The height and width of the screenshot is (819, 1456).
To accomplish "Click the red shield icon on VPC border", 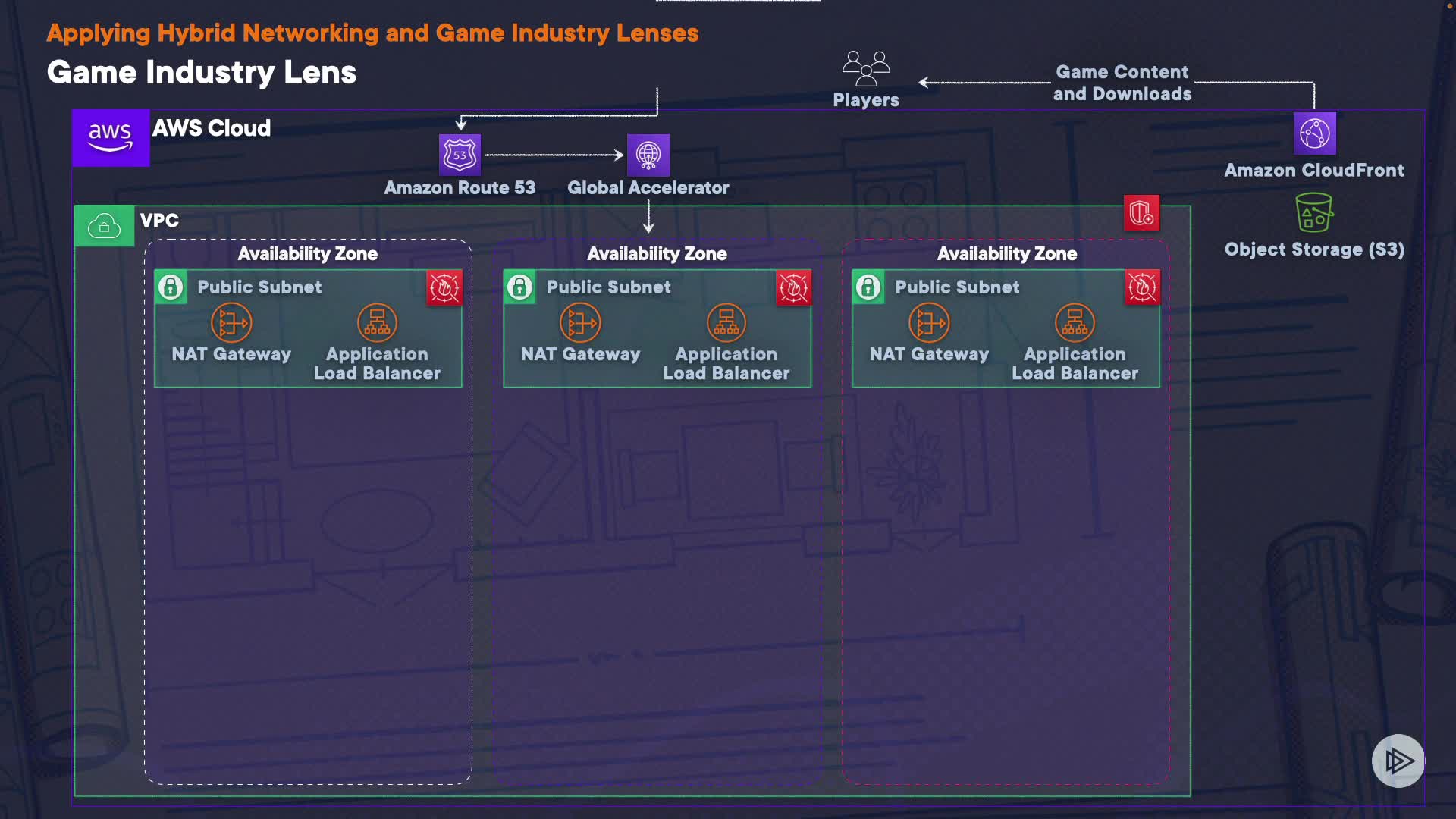I will 1141,213.
